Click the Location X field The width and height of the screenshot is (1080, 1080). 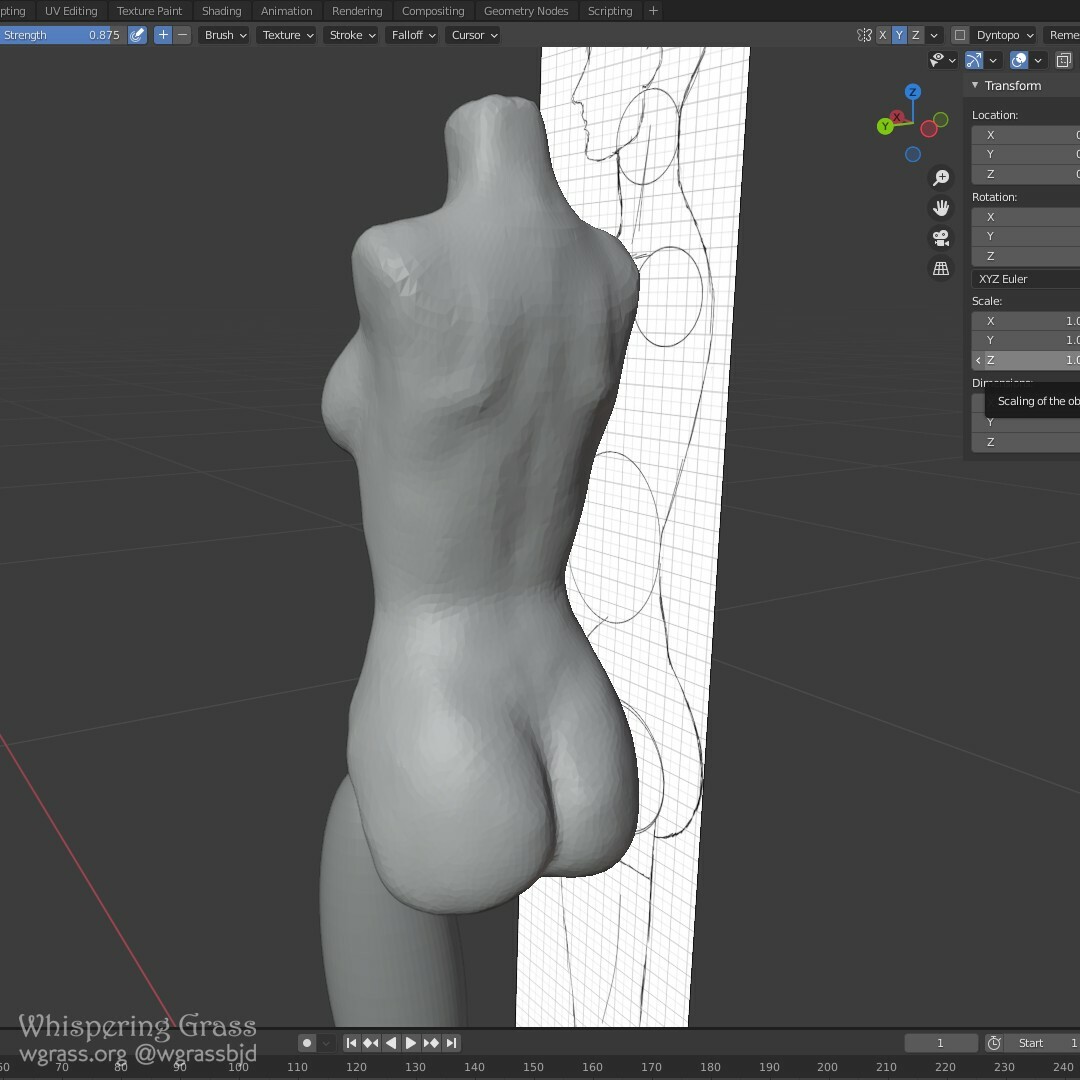[x=1026, y=135]
